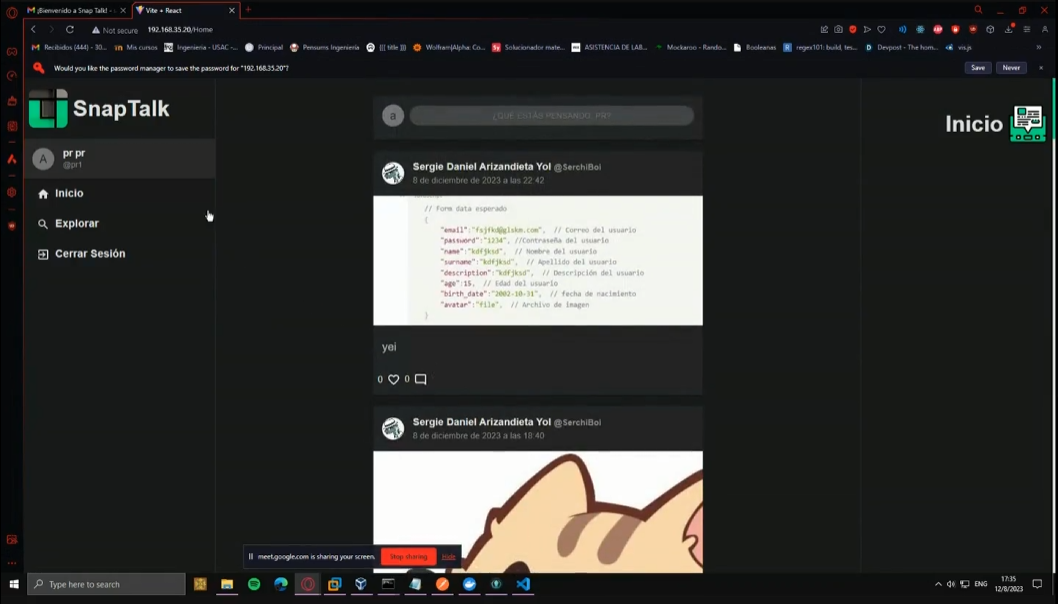Stop sharing the screen with Meet
This screenshot has width=1058, height=604.
[x=408, y=556]
